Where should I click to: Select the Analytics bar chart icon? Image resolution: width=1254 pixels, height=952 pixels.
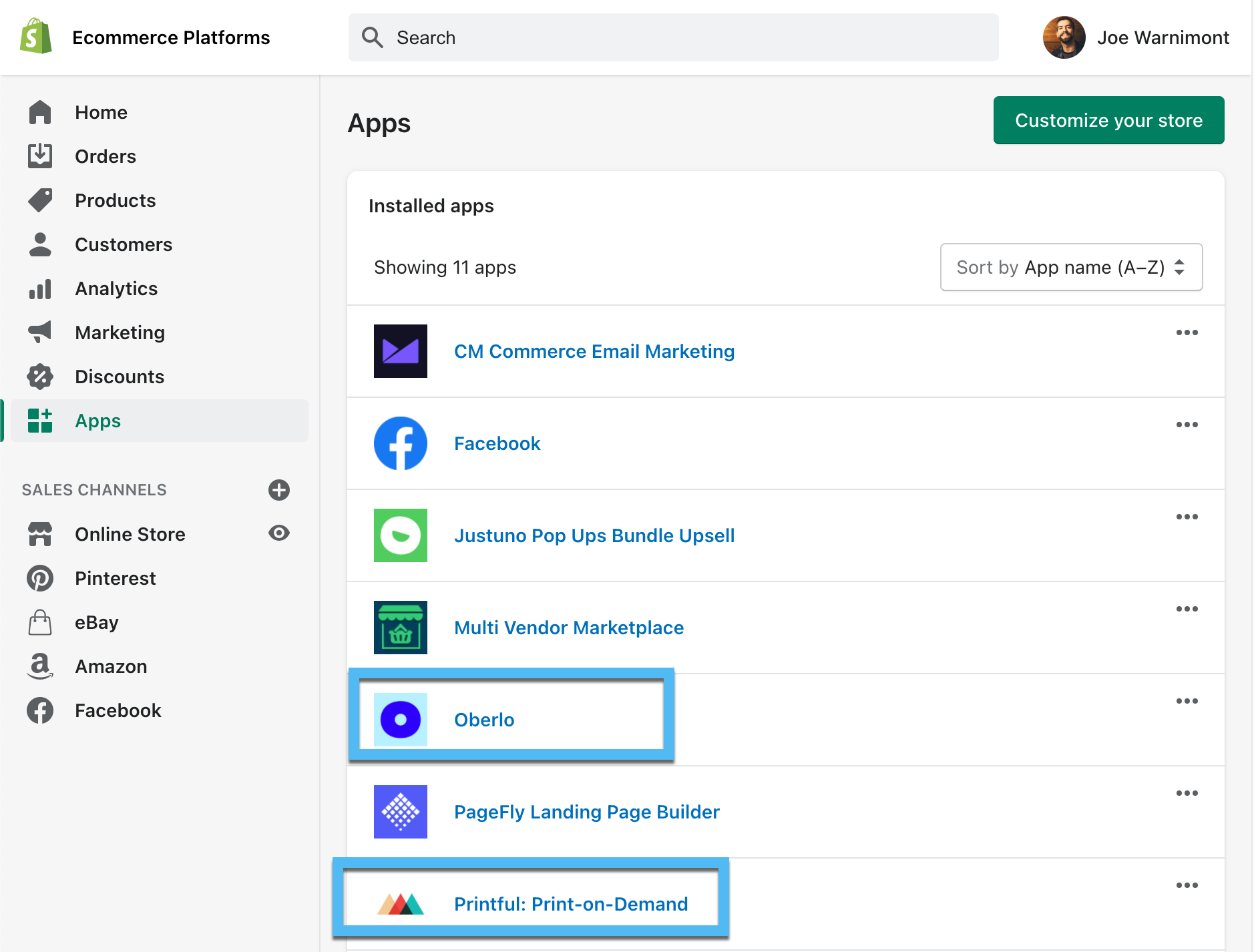[x=40, y=288]
